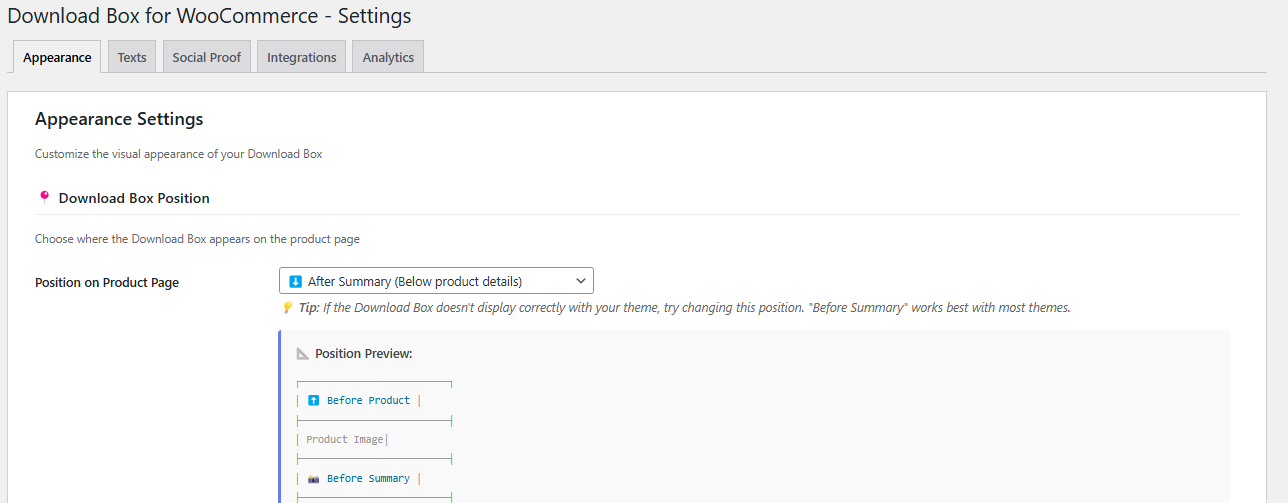The width and height of the screenshot is (1288, 503).
Task: Click the lightbulb icon before the Tip text
Action: [x=287, y=308]
